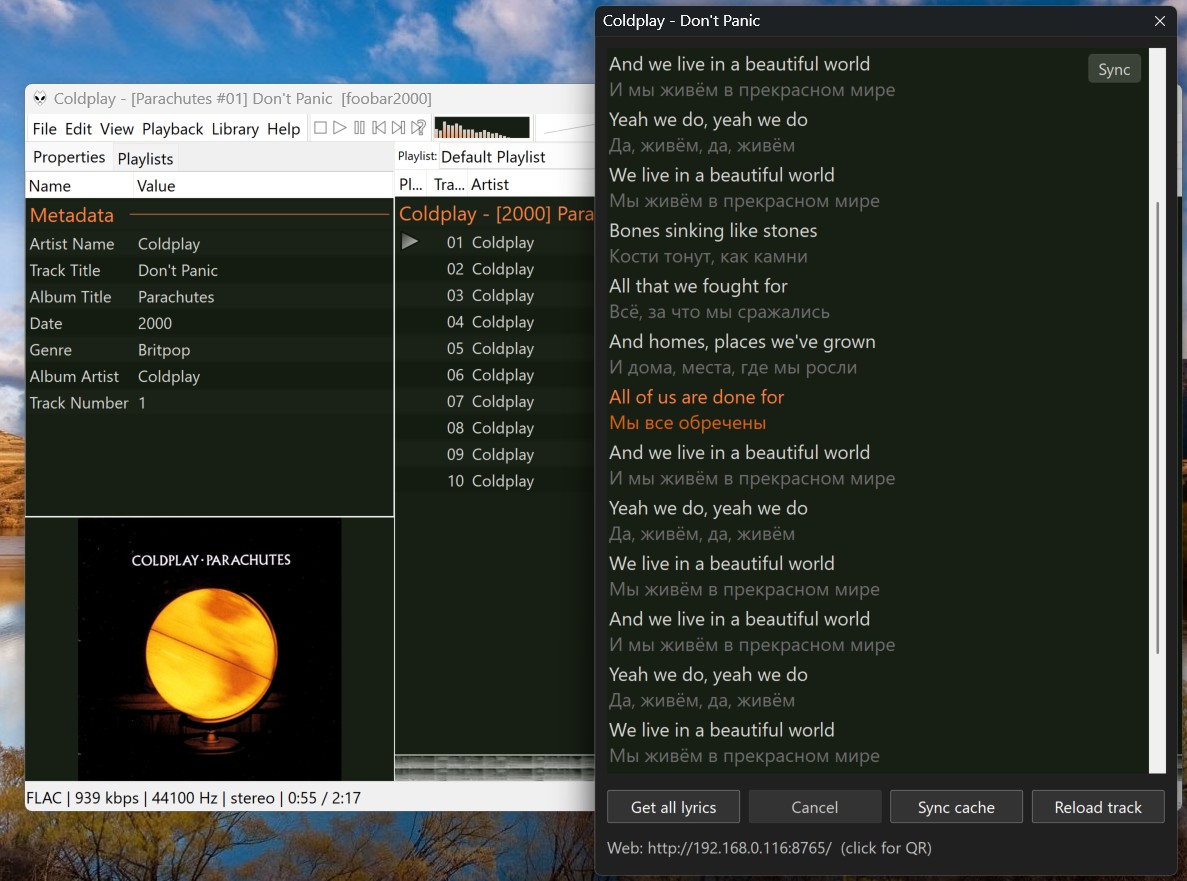Pause the current track
Viewport: 1187px width, 881px height.
point(360,128)
